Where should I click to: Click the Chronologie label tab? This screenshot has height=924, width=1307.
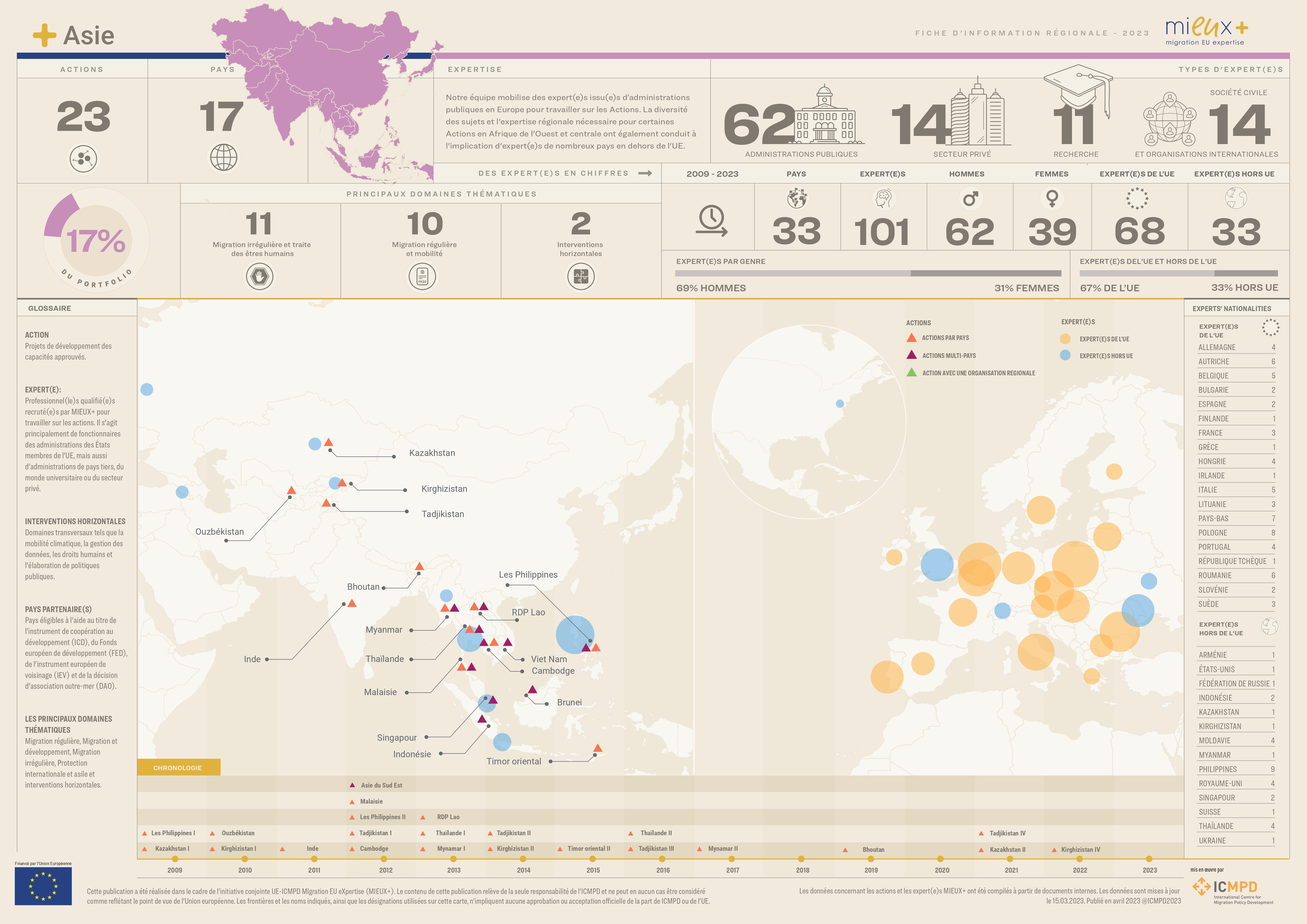[178, 768]
